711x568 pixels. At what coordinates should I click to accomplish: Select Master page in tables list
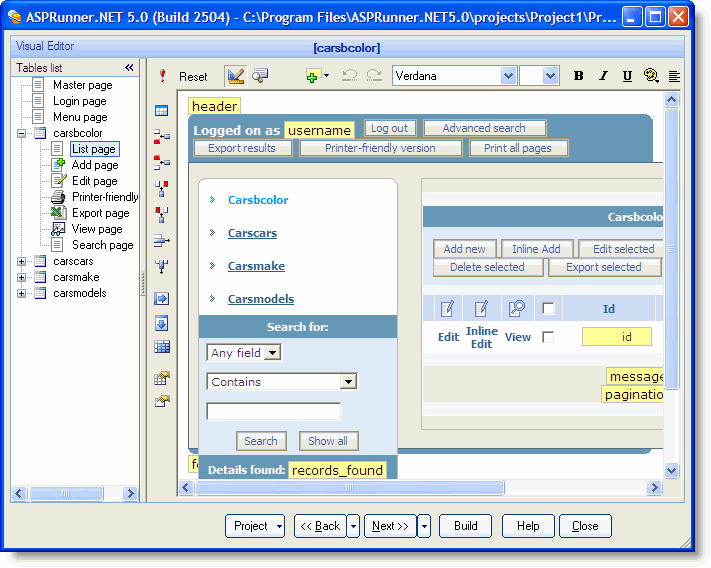[x=83, y=85]
